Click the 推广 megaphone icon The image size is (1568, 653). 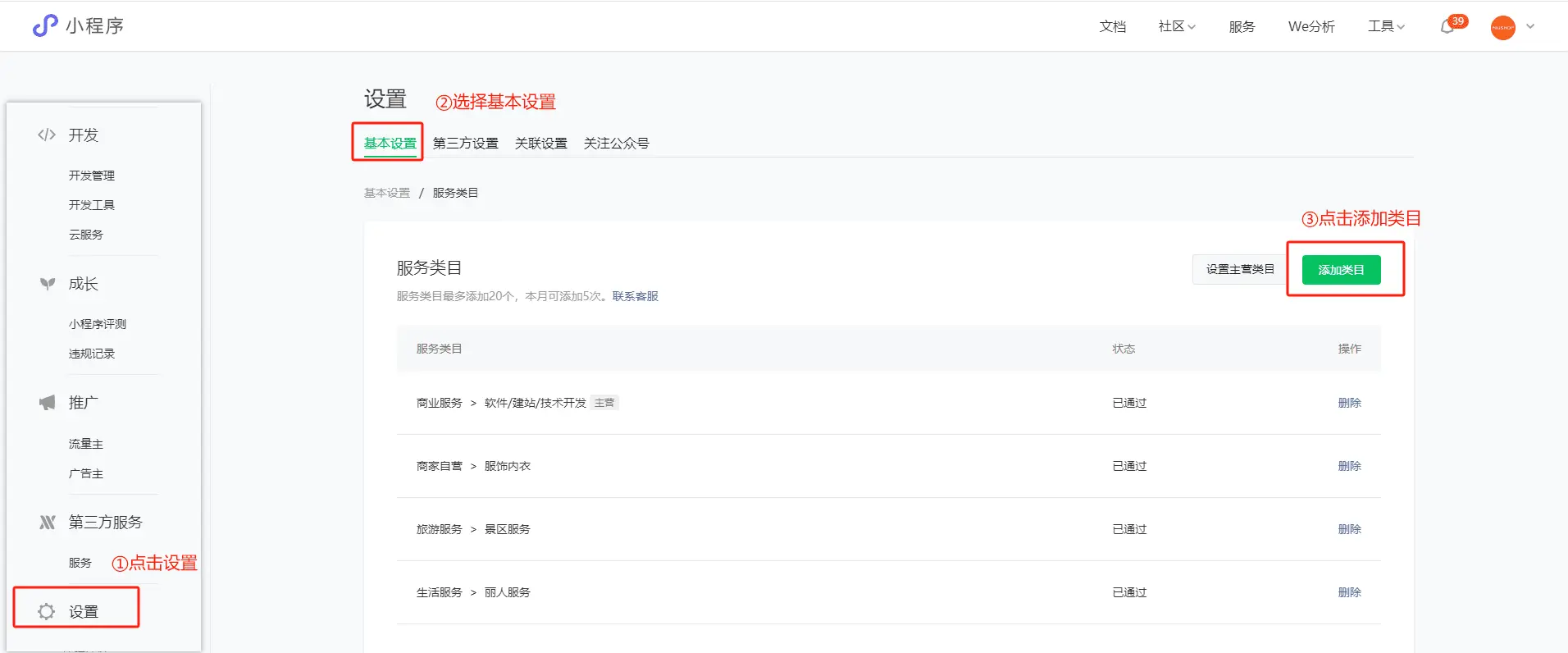(x=48, y=403)
